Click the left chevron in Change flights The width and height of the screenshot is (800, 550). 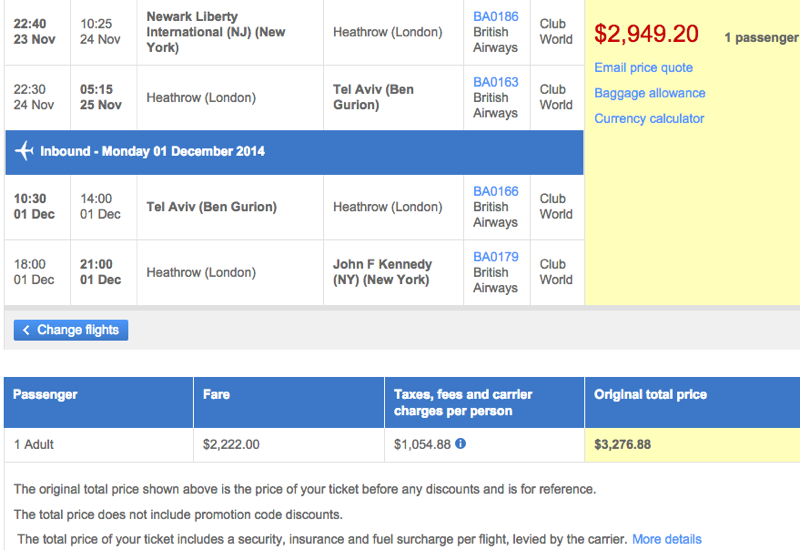(26, 330)
